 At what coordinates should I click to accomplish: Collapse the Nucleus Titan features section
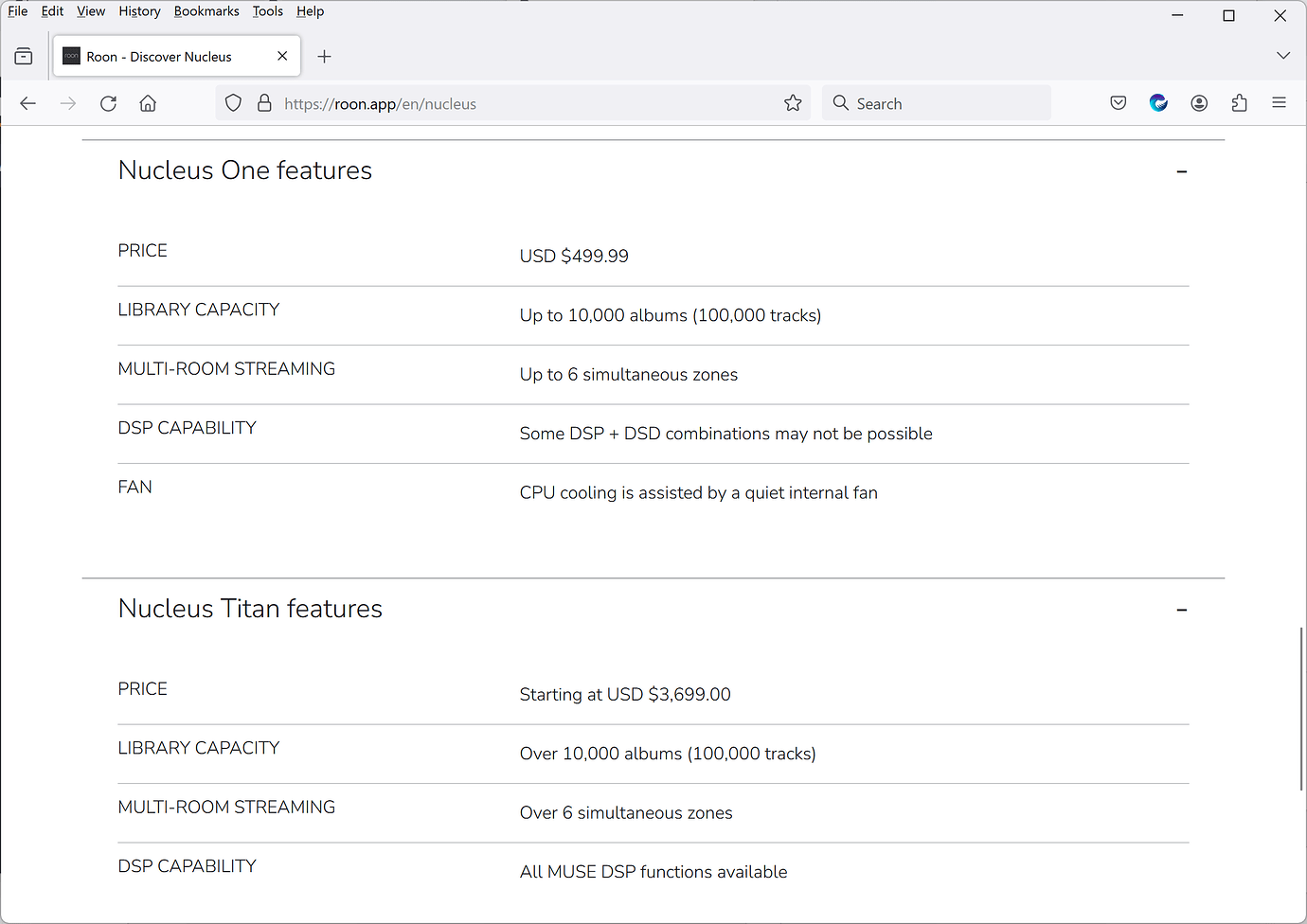(1181, 610)
